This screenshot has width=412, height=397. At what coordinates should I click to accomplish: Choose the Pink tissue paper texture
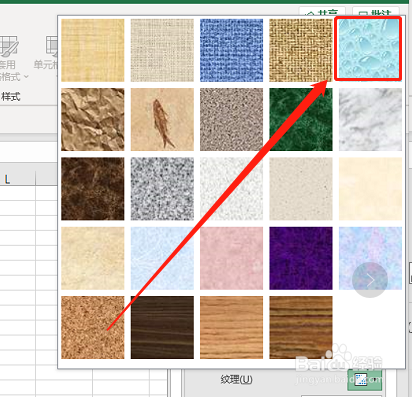click(x=231, y=258)
